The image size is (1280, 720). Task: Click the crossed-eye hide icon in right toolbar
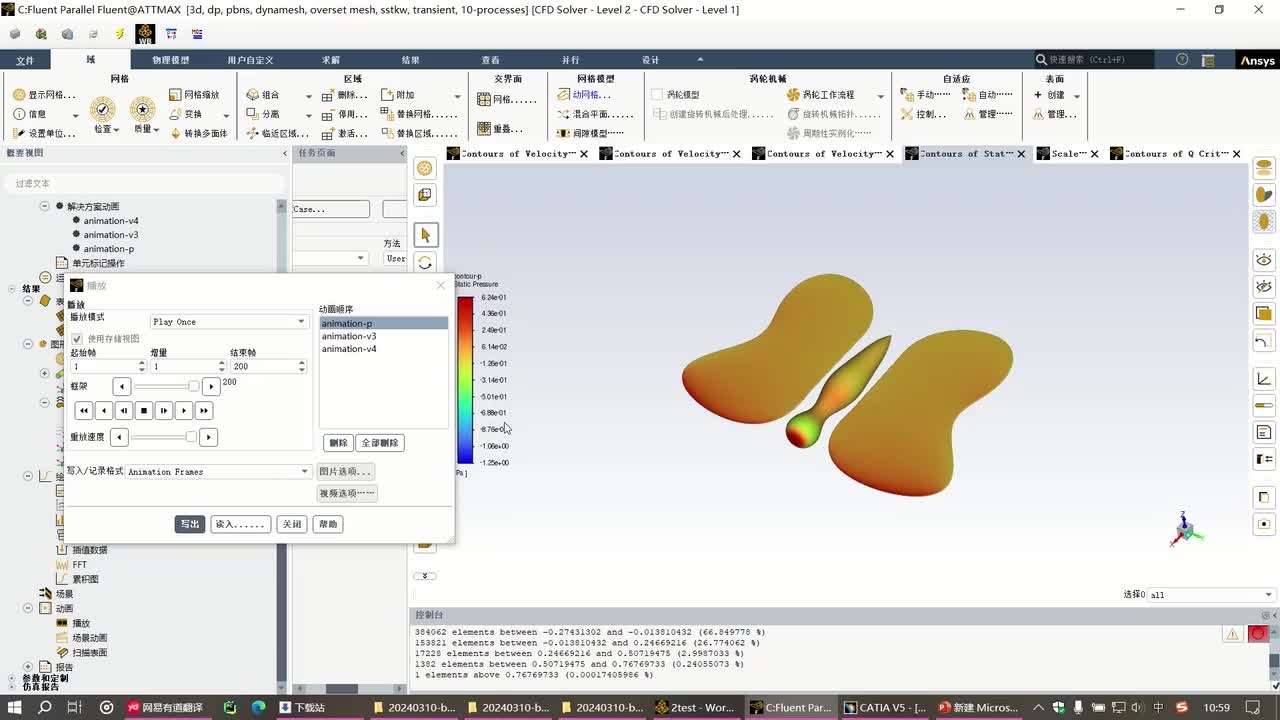1264,286
